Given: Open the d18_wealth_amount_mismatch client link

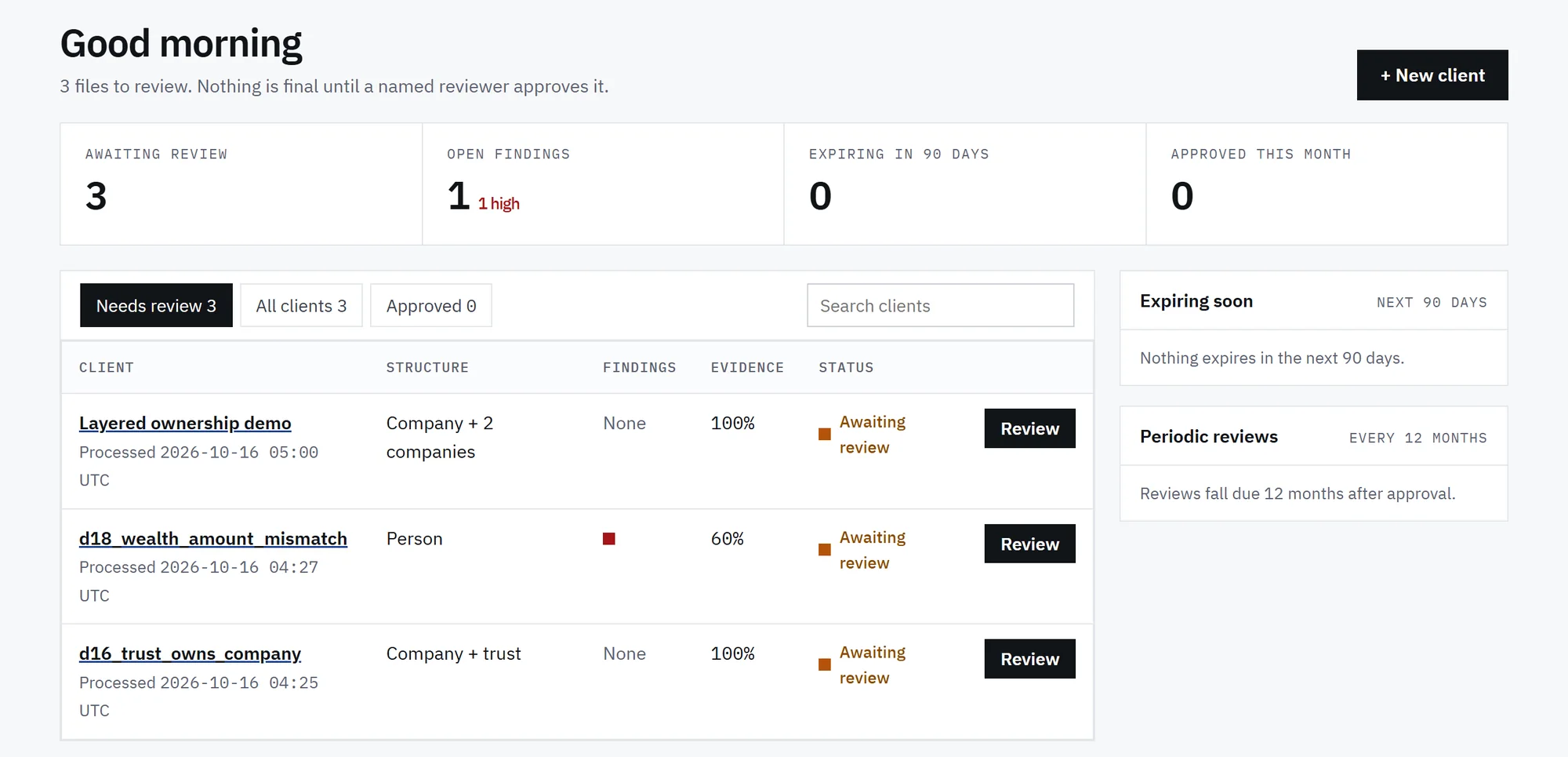Looking at the screenshot, I should click(x=213, y=539).
